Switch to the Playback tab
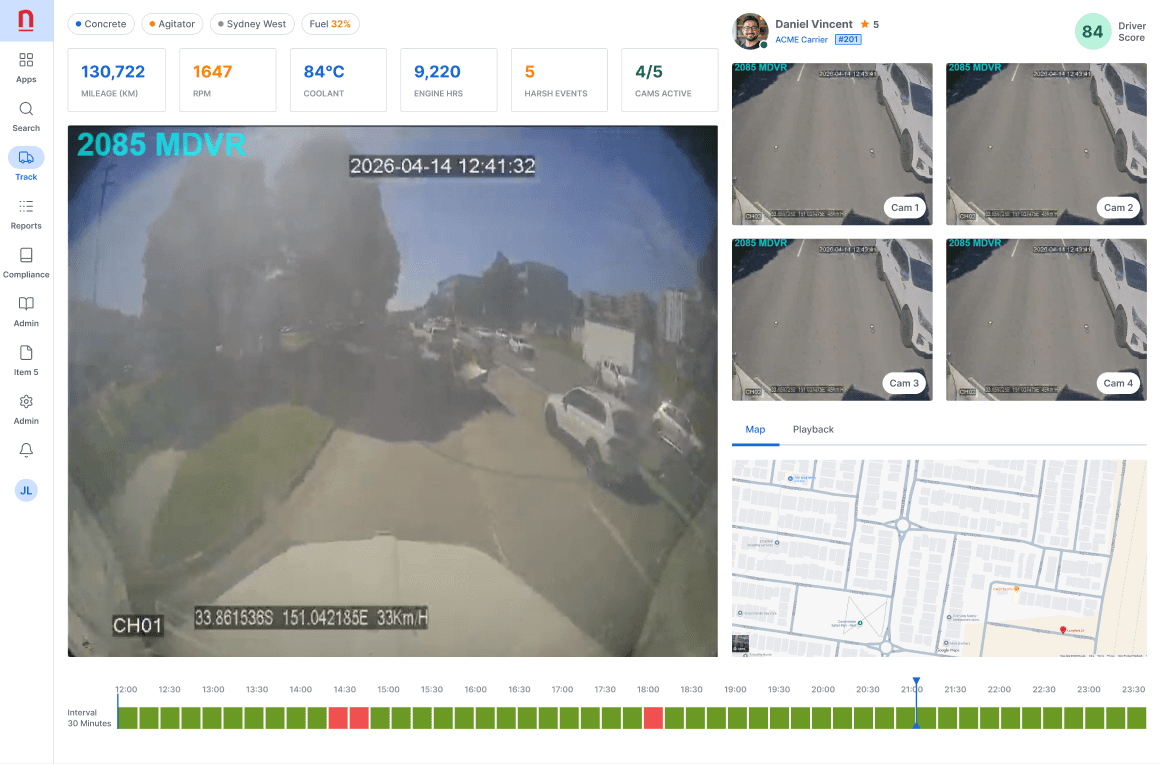1160x764 pixels. (x=813, y=429)
